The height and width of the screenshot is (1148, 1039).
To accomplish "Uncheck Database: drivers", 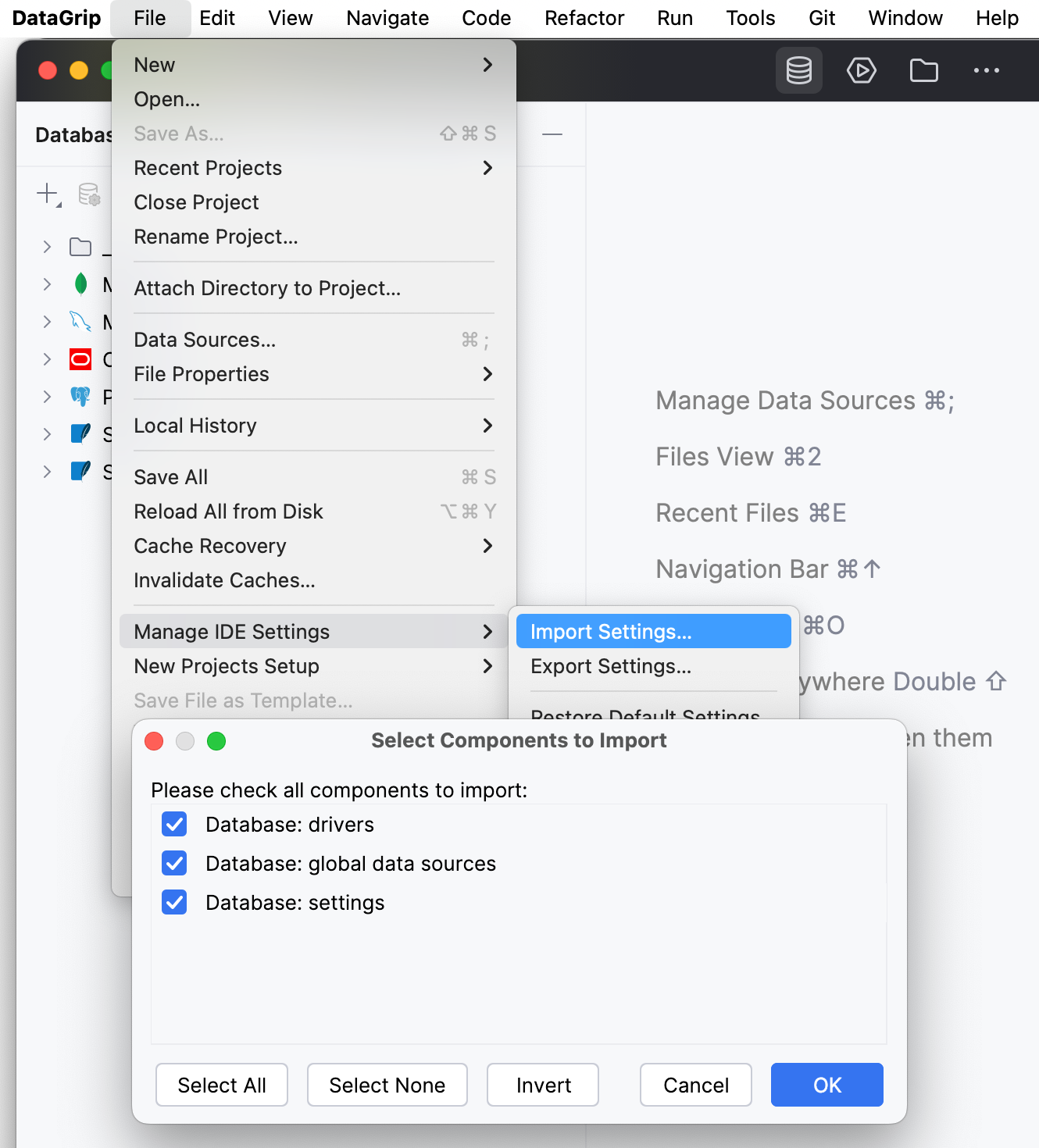I will coord(174,824).
